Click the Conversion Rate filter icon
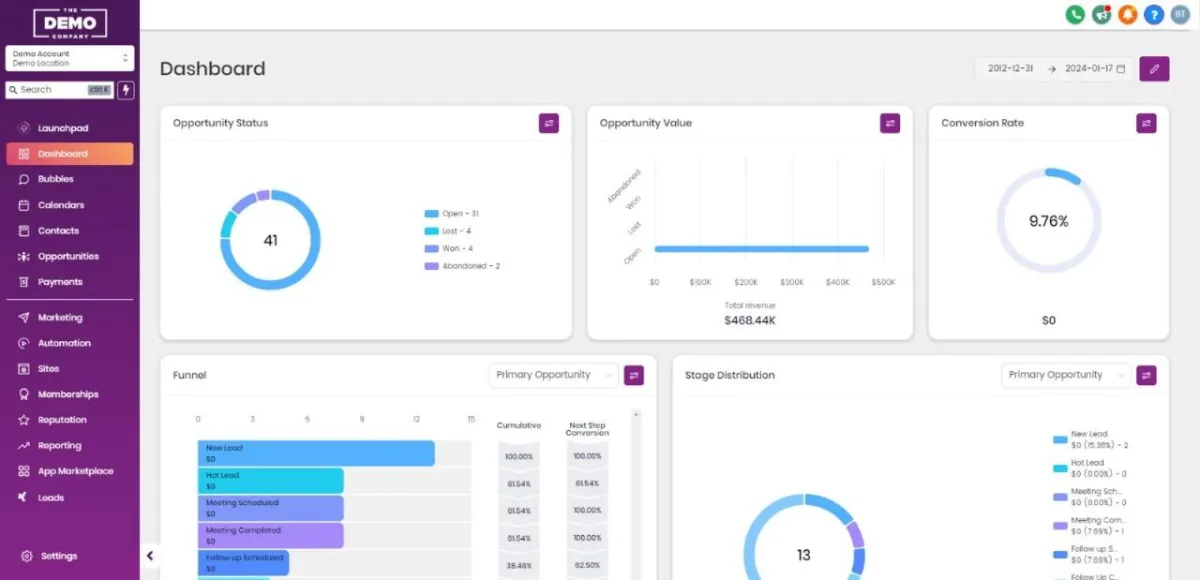 pos(1146,123)
